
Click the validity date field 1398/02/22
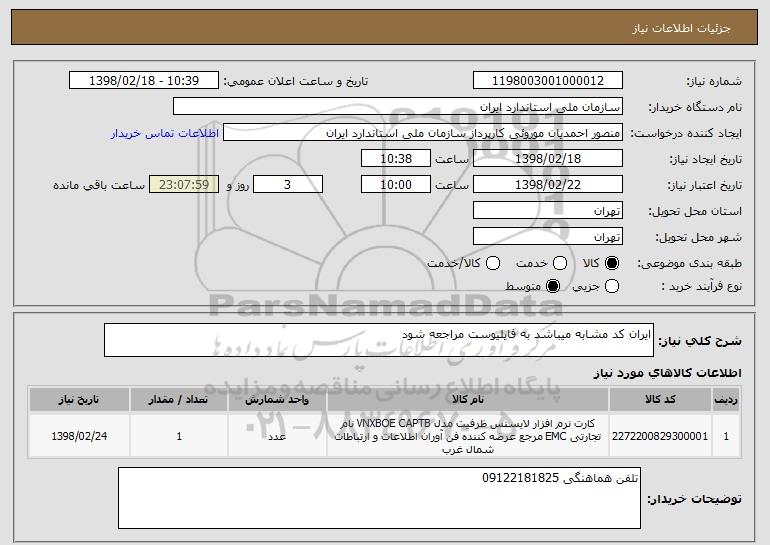[x=548, y=185]
